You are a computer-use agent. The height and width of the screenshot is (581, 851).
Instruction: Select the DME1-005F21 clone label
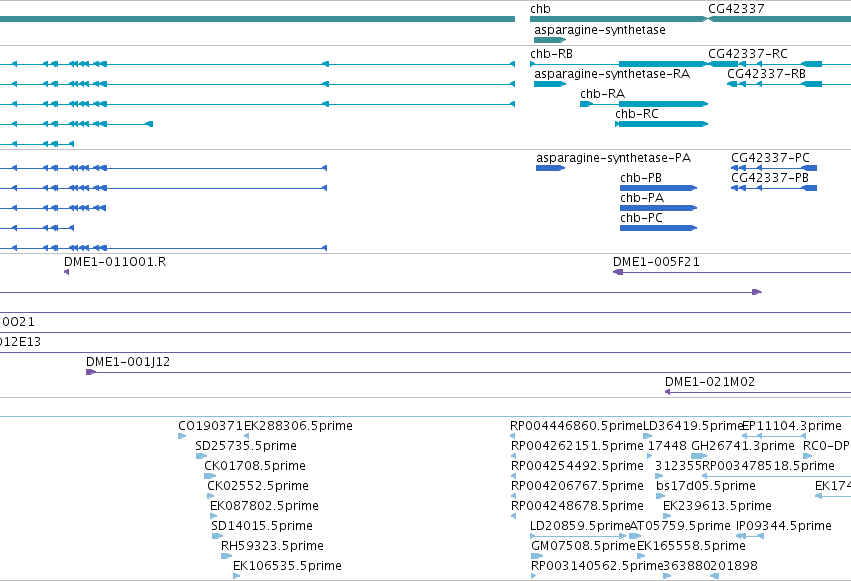[656, 262]
